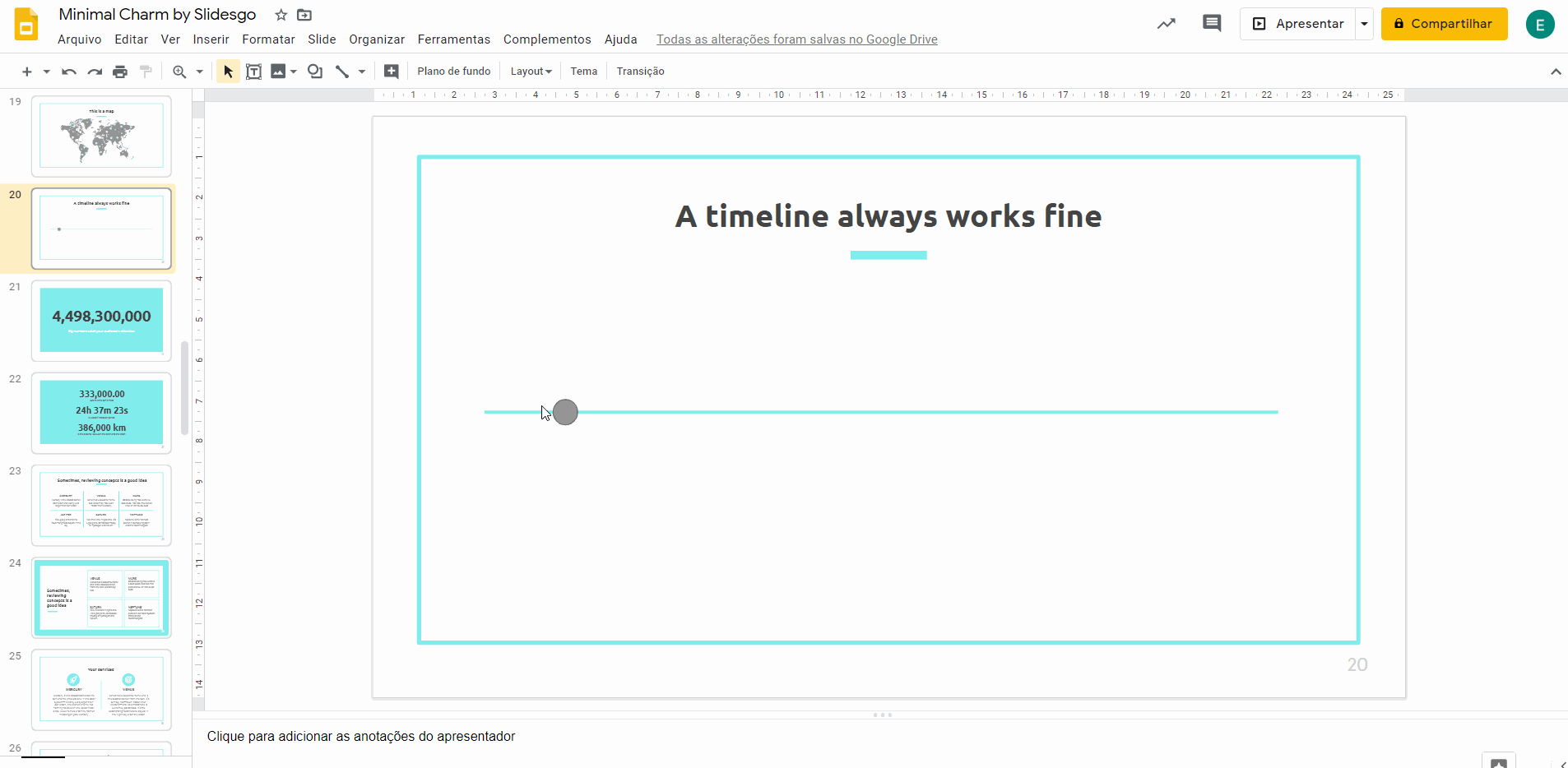Undo the last action
This screenshot has height=768, width=1568.
click(69, 72)
